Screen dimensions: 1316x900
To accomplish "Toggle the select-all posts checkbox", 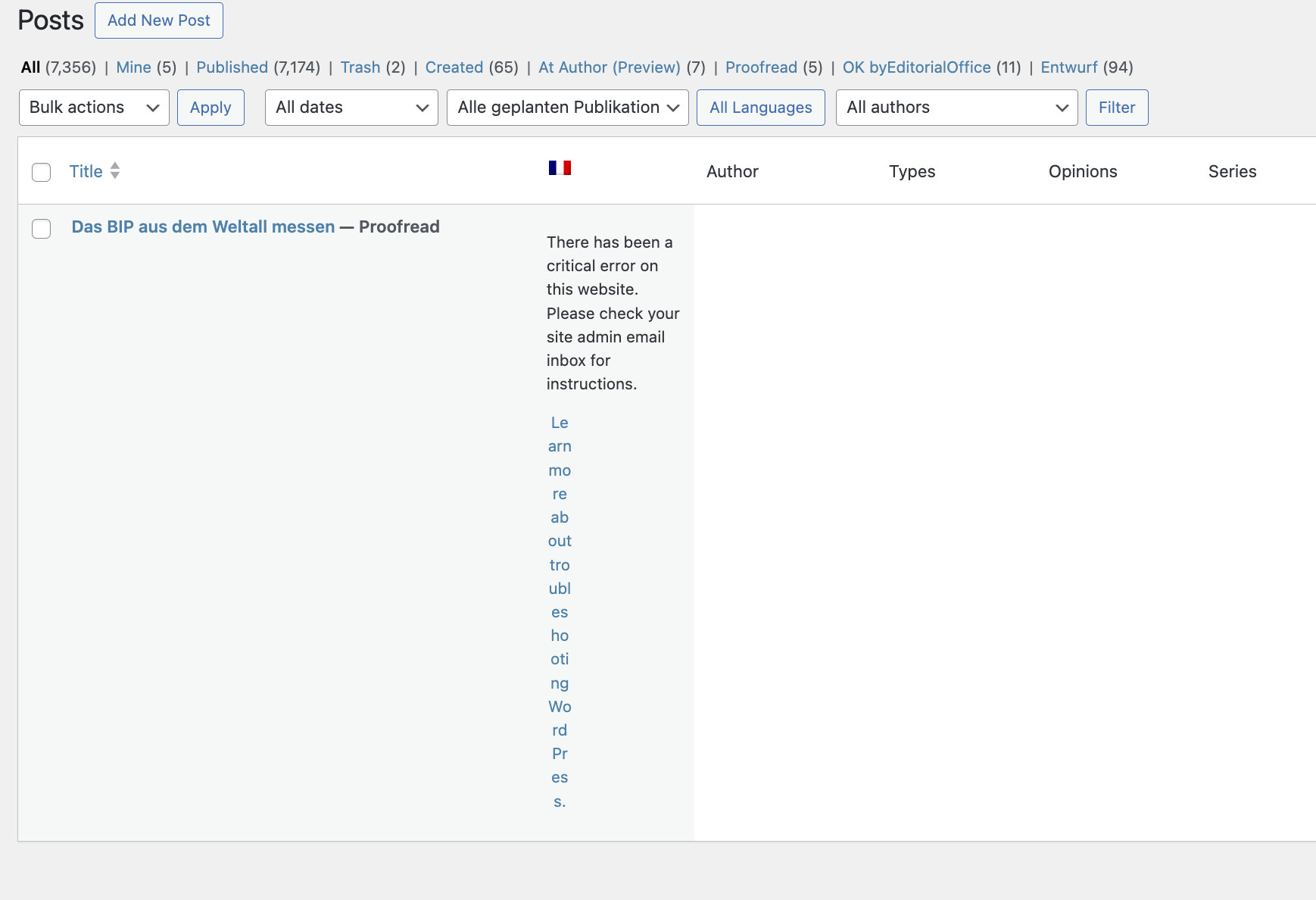I will [x=42, y=172].
